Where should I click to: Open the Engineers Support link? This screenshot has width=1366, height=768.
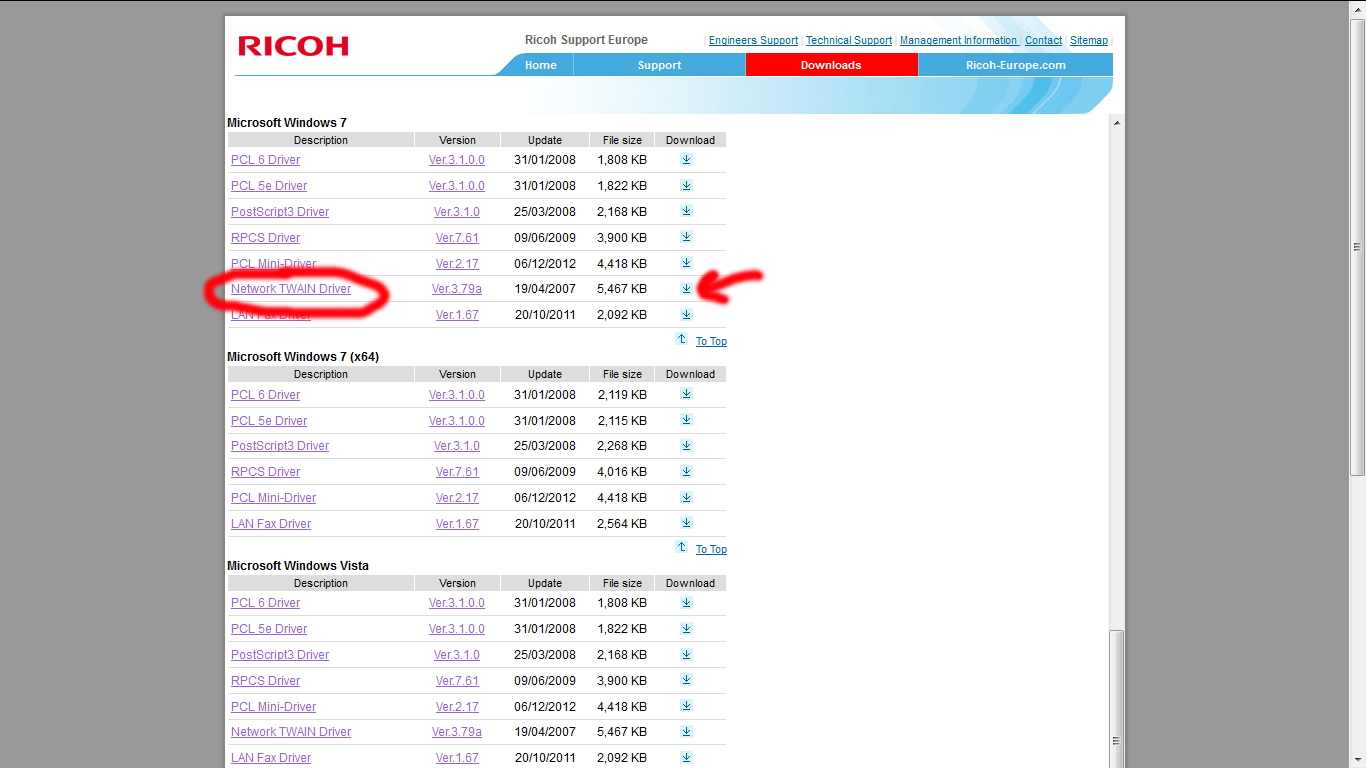753,40
